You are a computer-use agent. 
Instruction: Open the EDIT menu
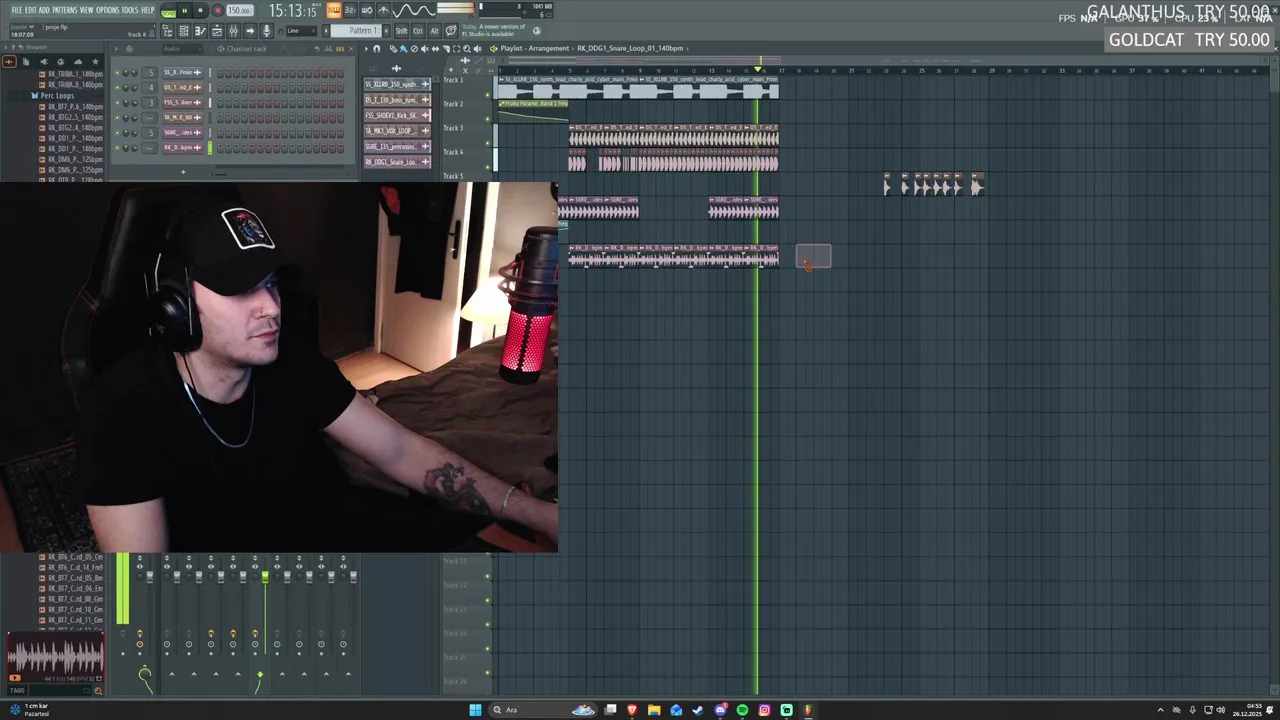(x=31, y=10)
